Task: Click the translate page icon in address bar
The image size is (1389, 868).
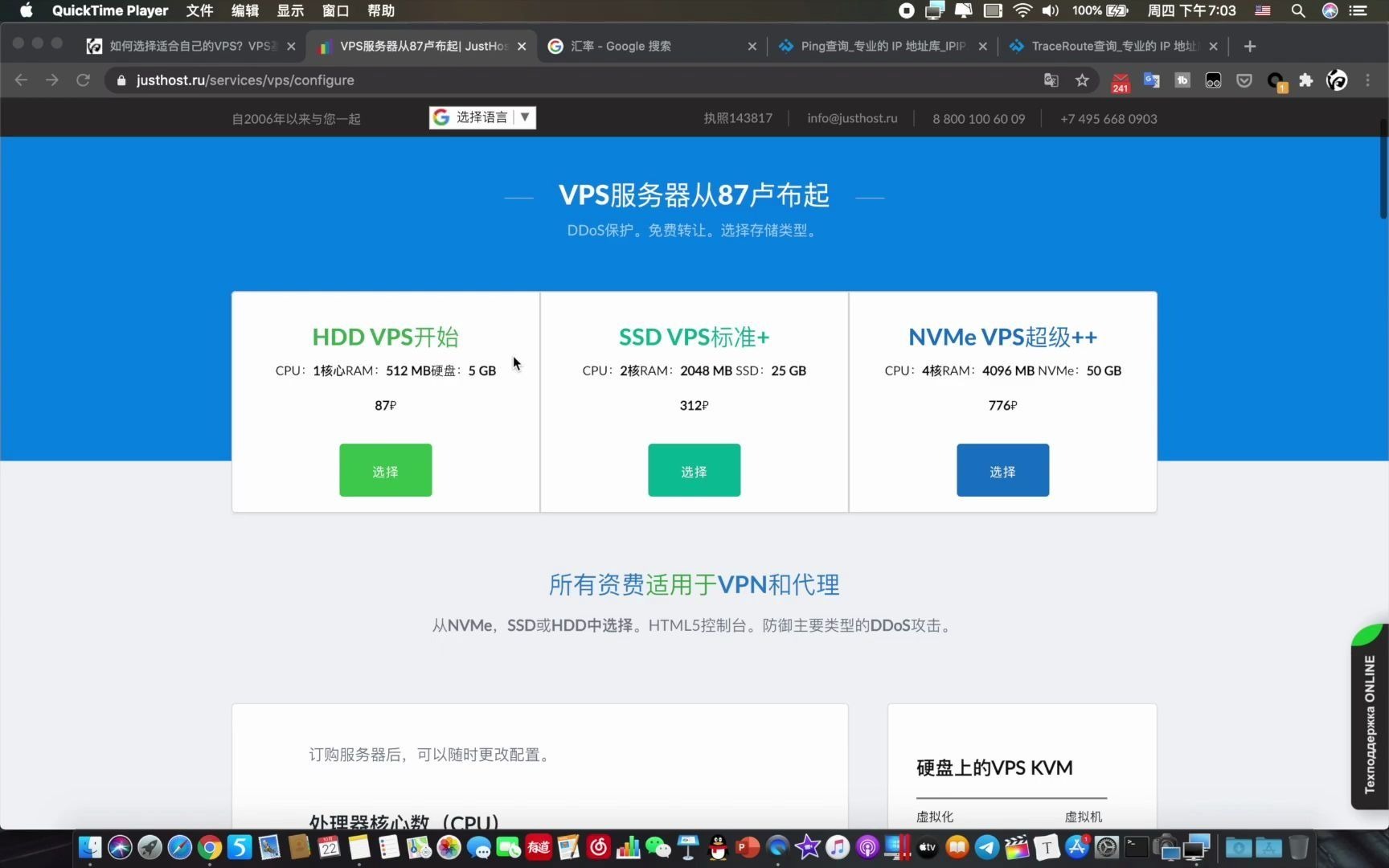Action: 1051,80
